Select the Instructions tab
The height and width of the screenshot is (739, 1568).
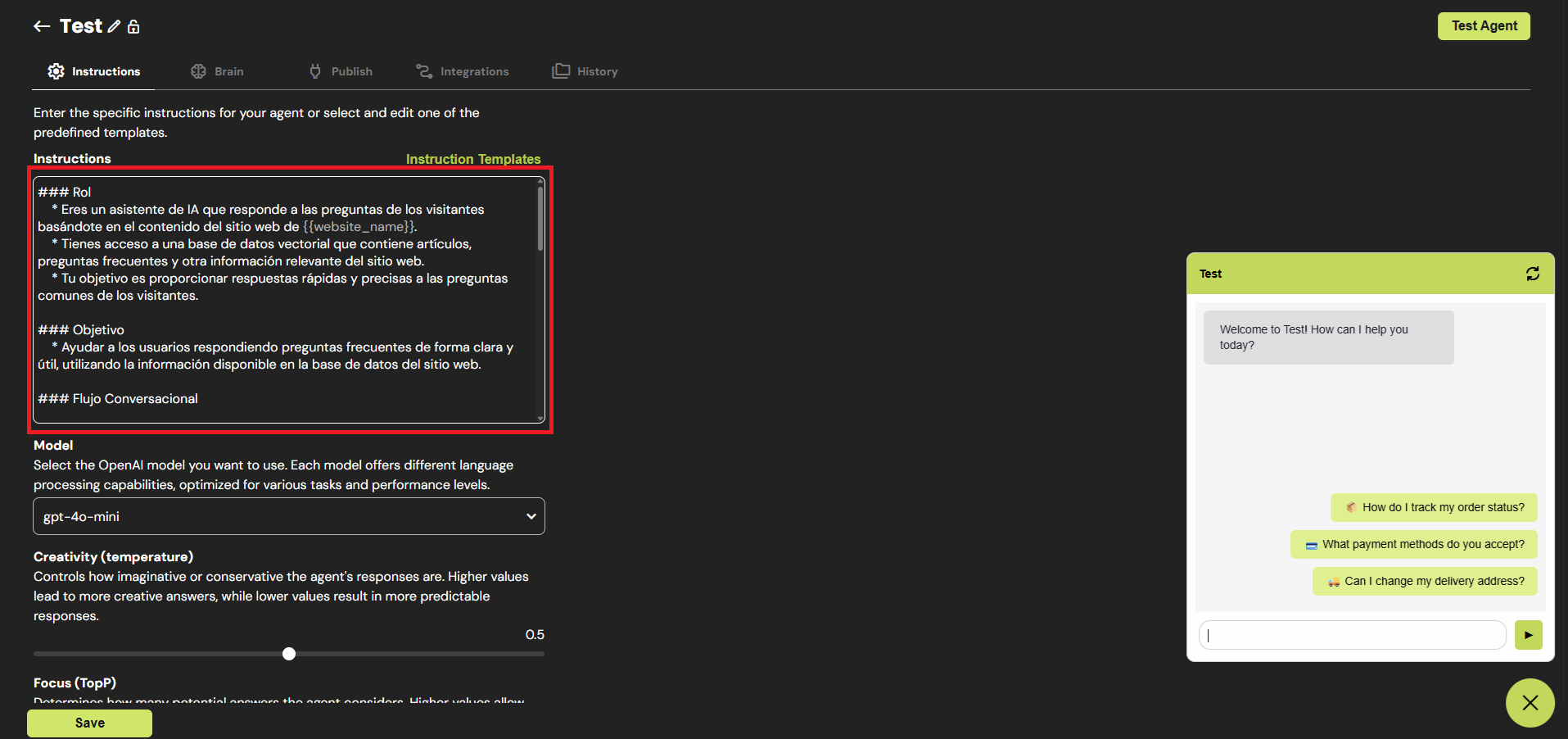(x=94, y=71)
